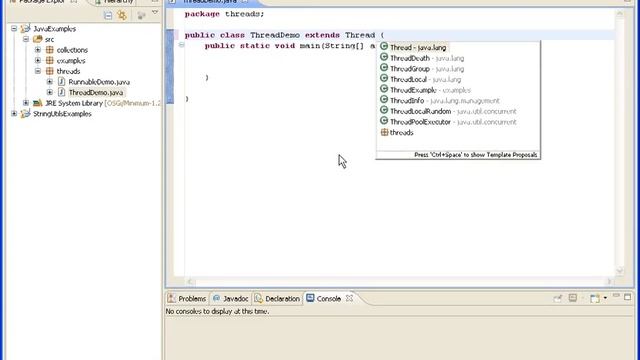Click StringUtilsExamples project icon
The image size is (640, 360).
(25, 113)
